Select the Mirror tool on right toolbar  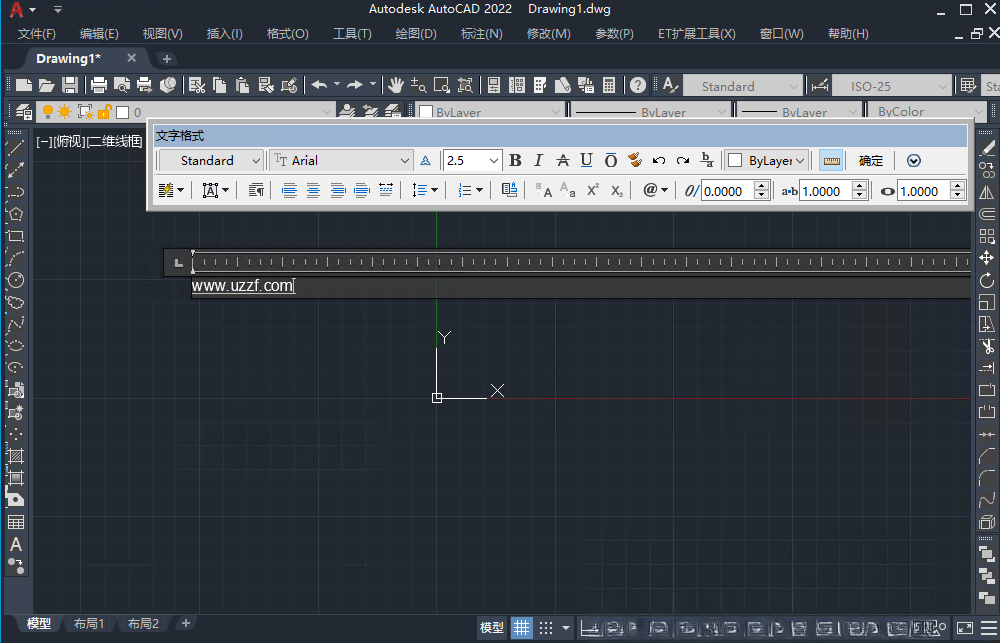point(987,192)
